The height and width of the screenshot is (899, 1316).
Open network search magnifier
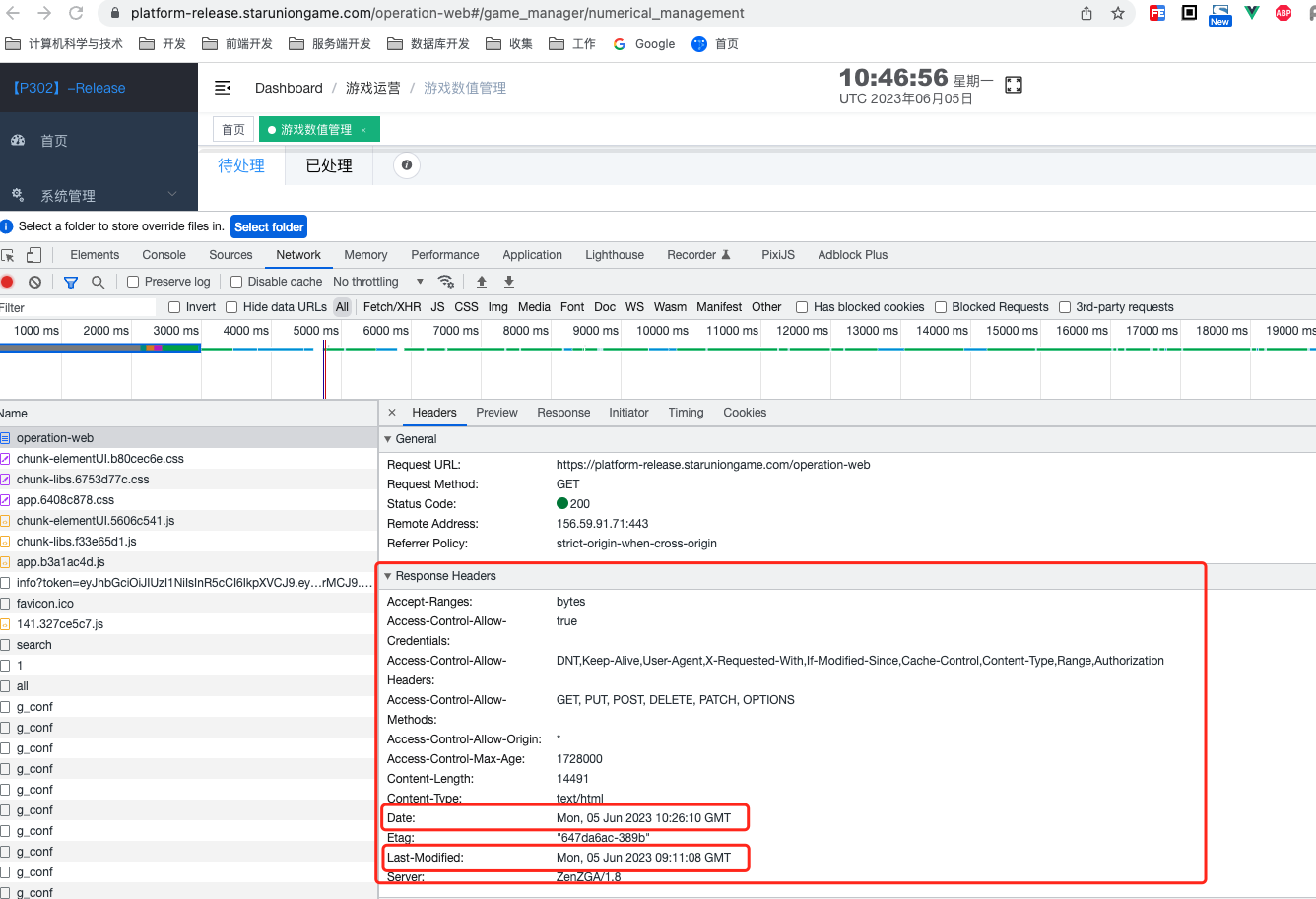point(98,282)
